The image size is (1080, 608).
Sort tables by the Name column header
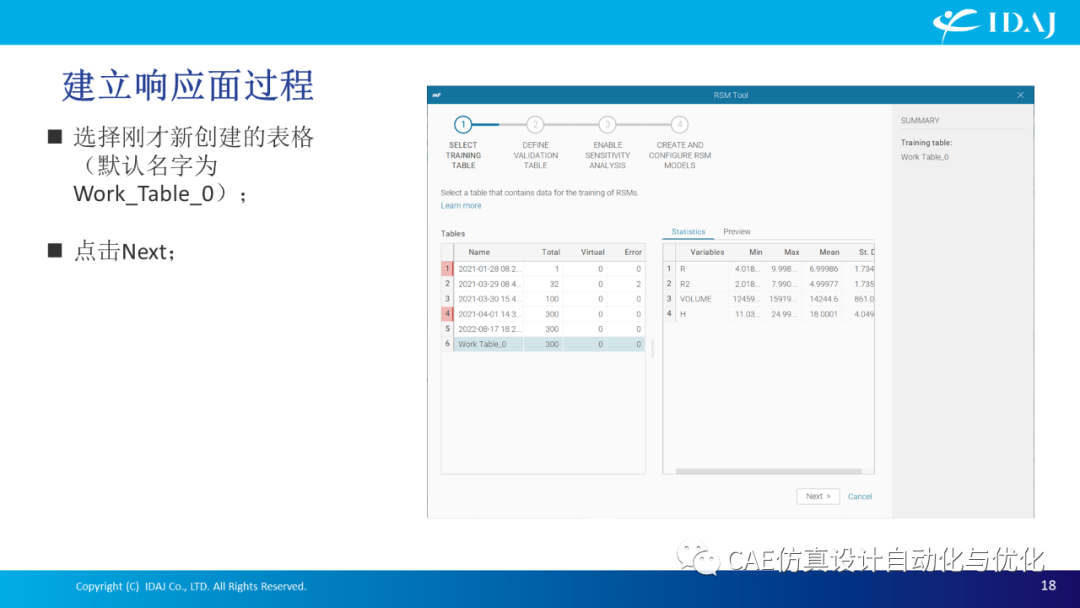(488, 252)
